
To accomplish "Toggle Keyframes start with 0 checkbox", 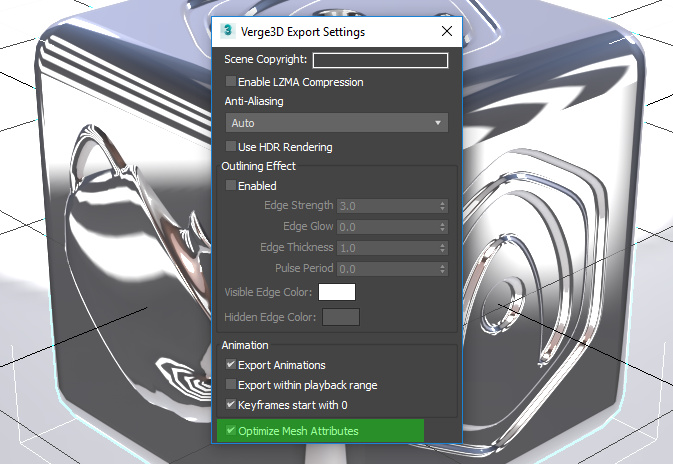I will pyautogui.click(x=231, y=404).
